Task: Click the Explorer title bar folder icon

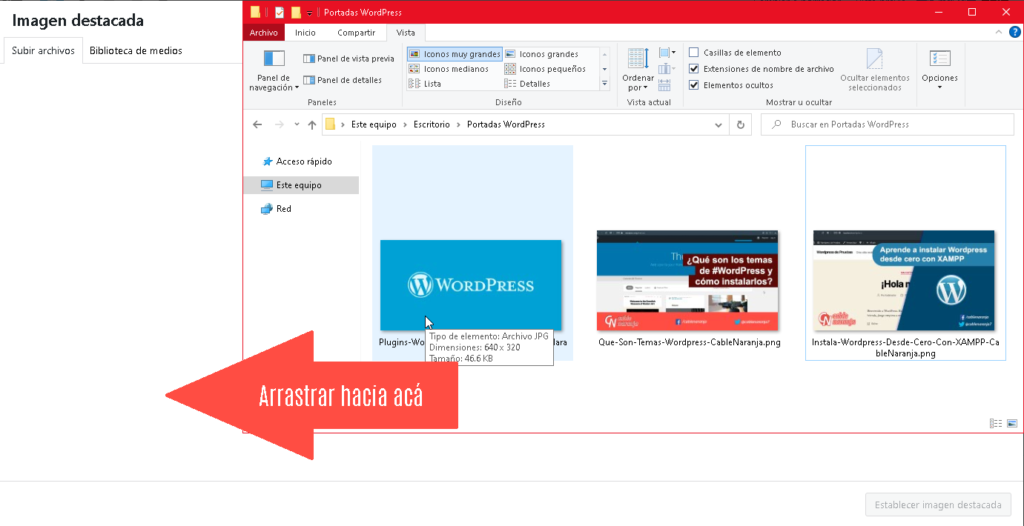Action: click(x=255, y=12)
